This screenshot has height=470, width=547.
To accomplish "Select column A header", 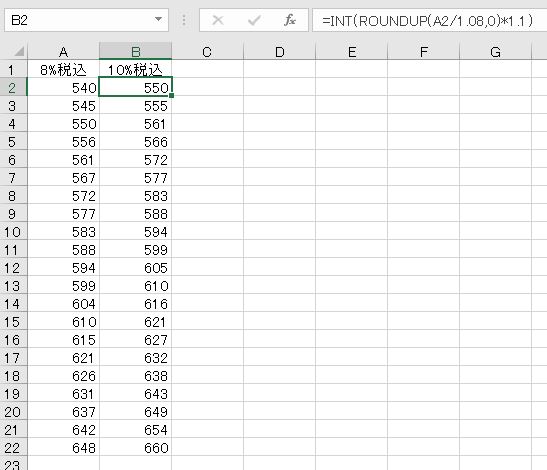I will tap(63, 52).
